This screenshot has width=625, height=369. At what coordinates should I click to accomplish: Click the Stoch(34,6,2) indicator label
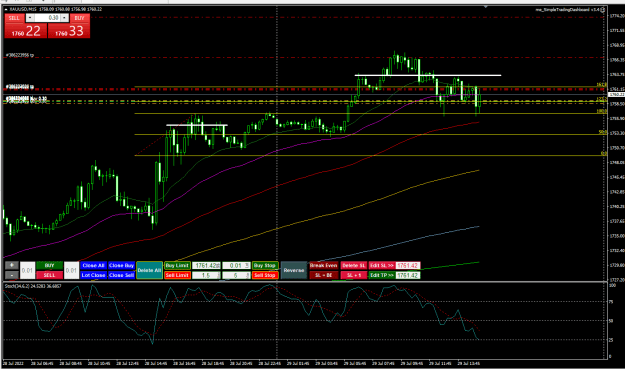(33, 286)
